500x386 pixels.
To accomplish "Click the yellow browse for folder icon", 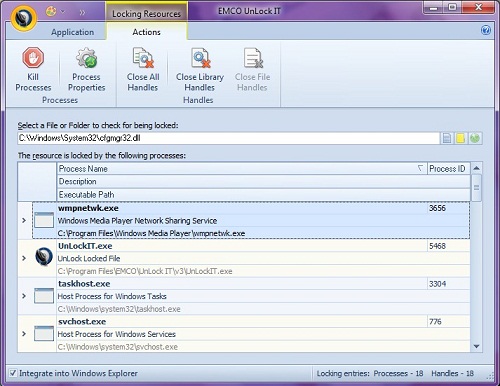I will [460, 138].
